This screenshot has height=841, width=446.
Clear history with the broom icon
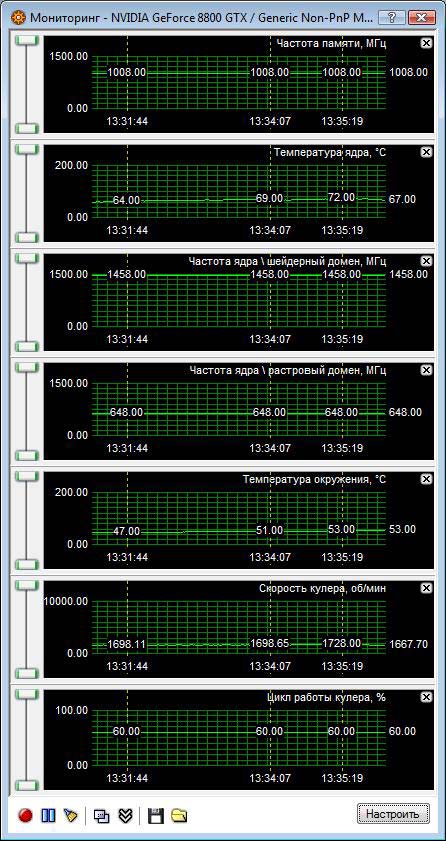click(x=71, y=816)
